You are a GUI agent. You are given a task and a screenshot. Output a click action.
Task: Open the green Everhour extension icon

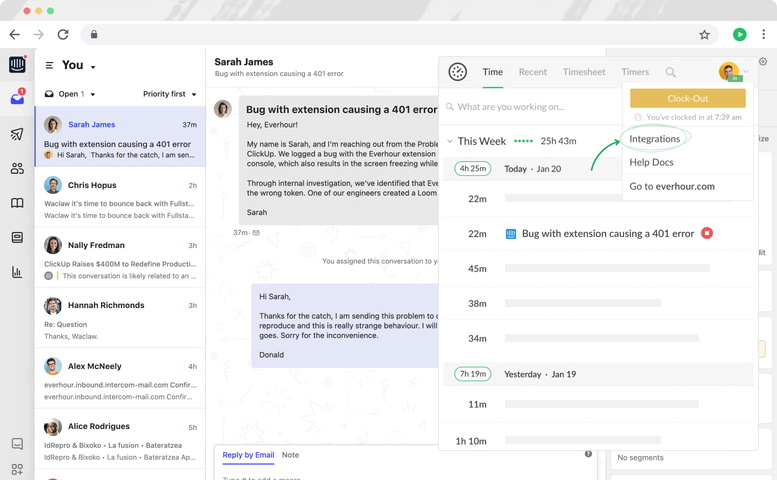click(739, 34)
